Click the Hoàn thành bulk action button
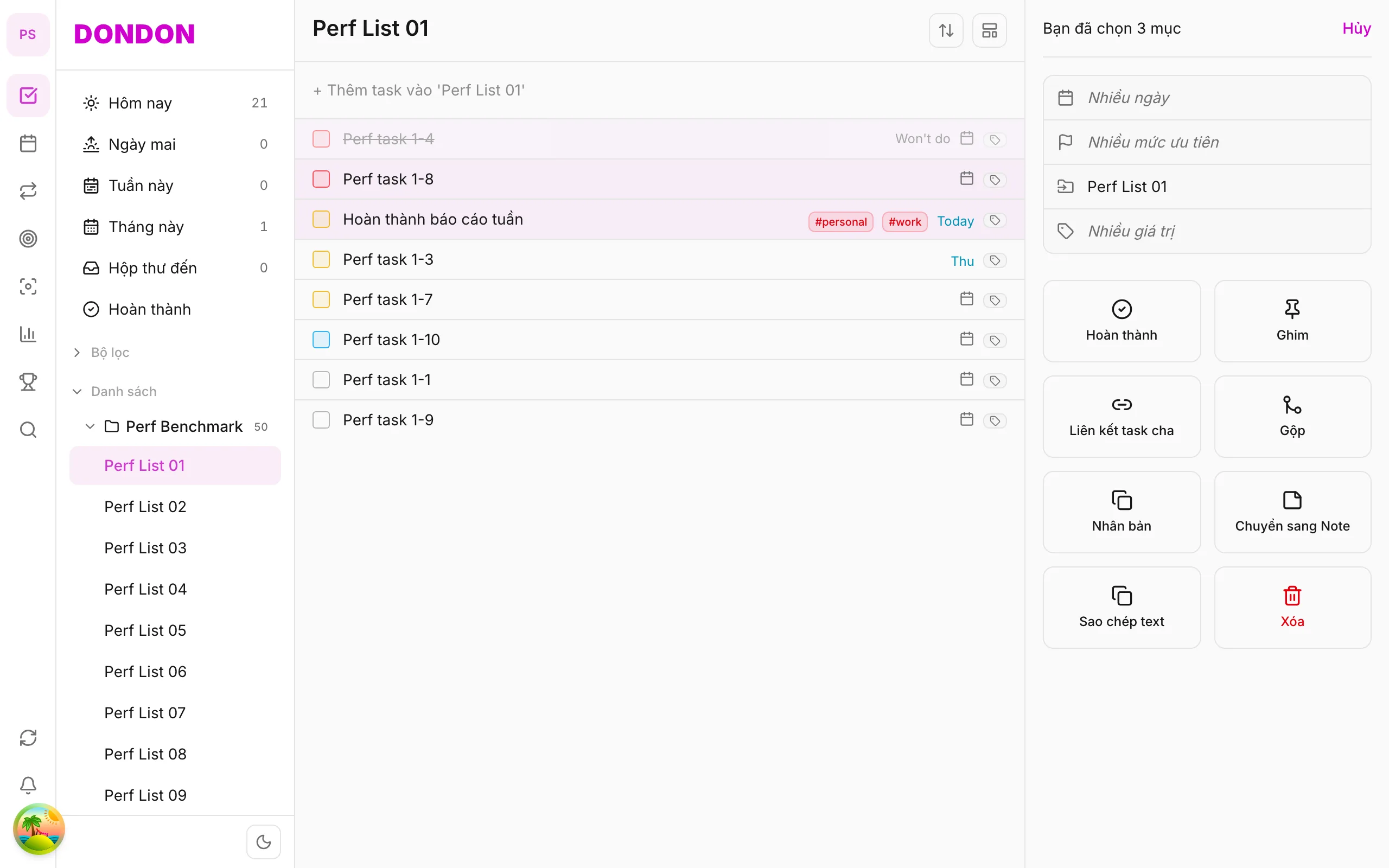1389x868 pixels. [x=1122, y=322]
